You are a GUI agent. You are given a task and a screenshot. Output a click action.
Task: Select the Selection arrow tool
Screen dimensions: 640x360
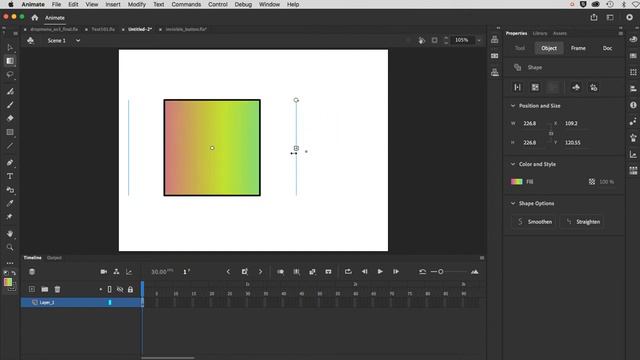tap(10, 47)
